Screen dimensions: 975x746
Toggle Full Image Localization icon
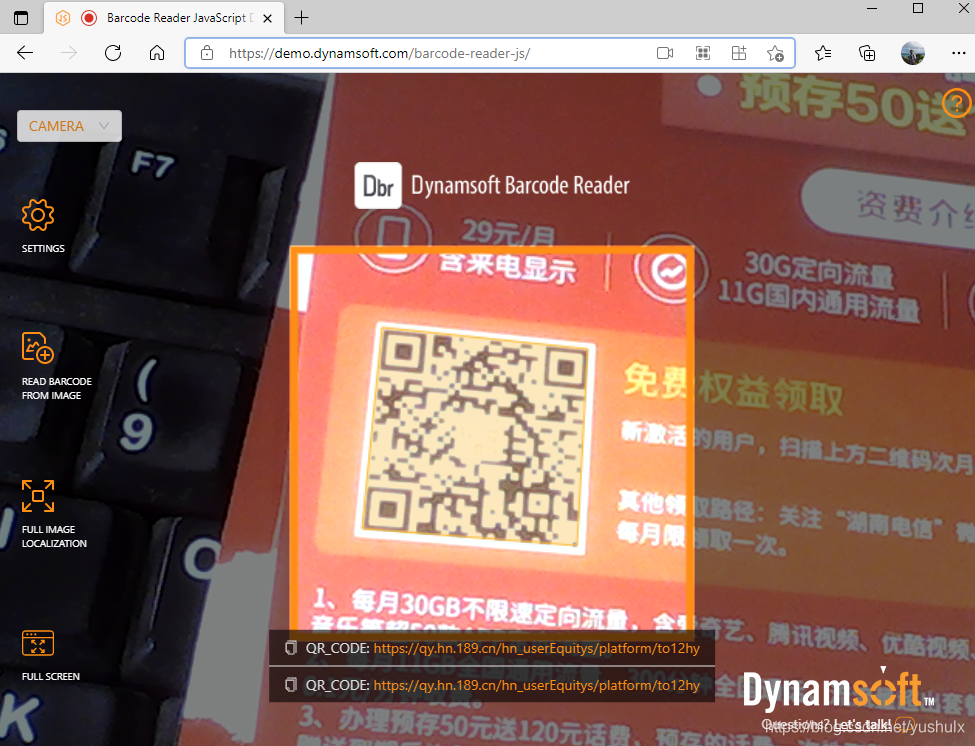click(38, 495)
